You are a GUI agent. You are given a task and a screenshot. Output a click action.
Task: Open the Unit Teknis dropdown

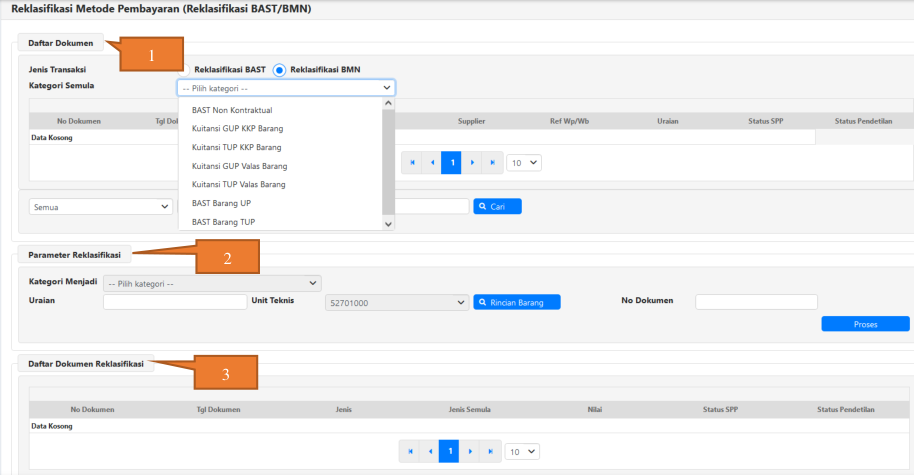coord(397,302)
